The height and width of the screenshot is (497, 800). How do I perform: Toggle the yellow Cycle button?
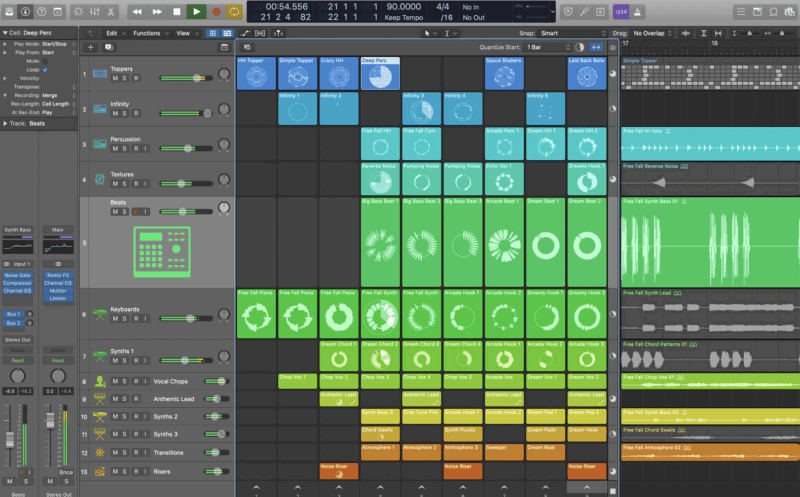234,11
